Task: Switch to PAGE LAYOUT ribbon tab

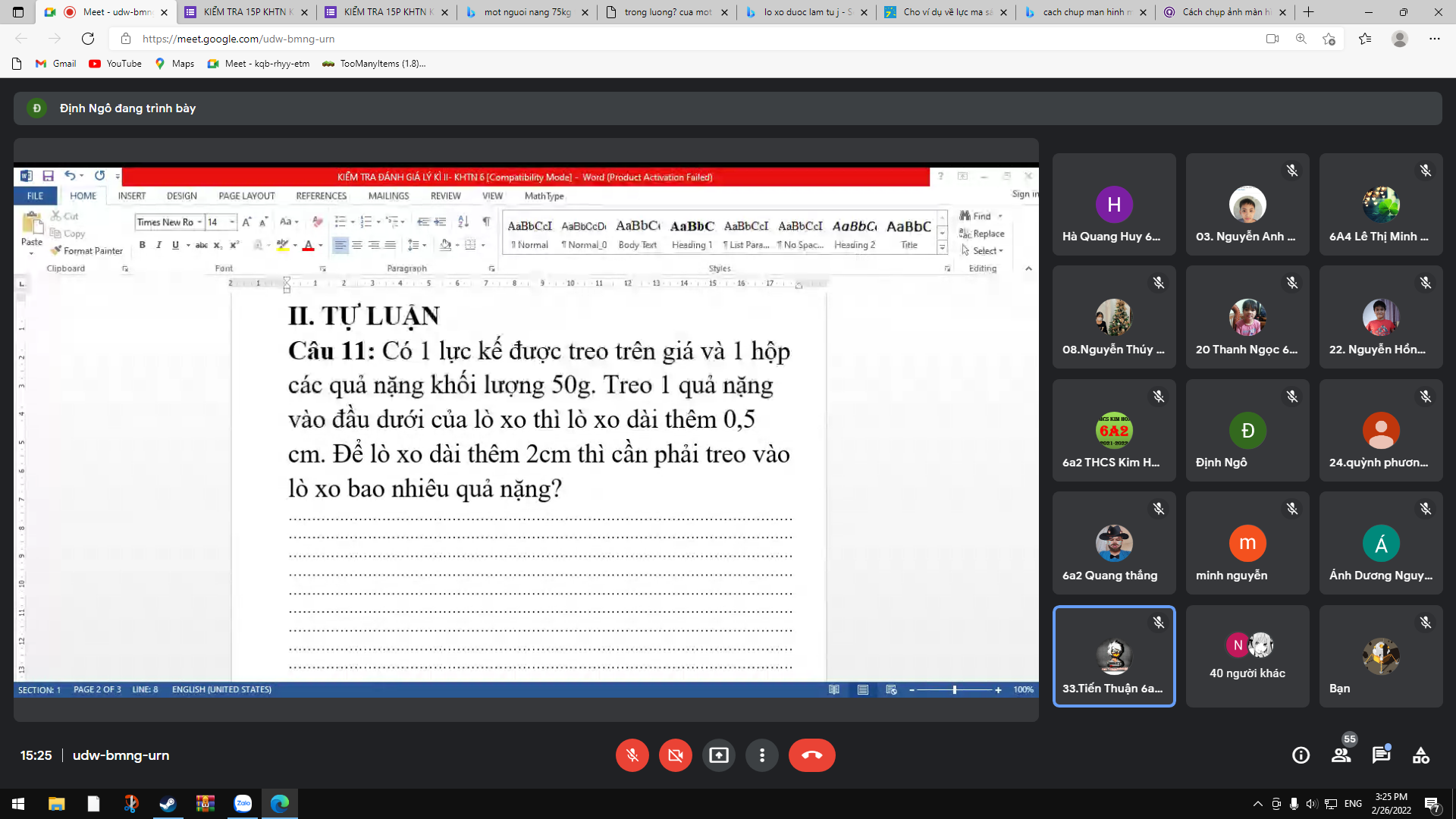Action: click(x=246, y=196)
